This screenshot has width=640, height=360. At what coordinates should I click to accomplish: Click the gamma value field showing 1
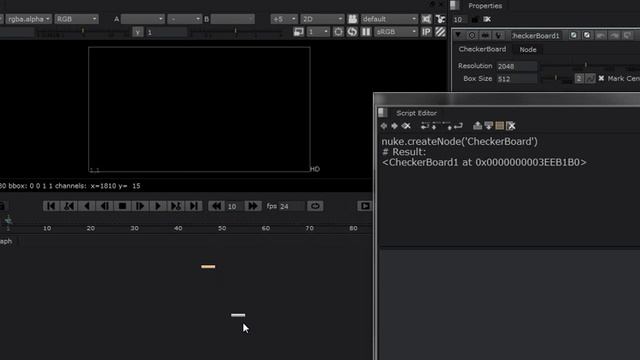[166, 32]
